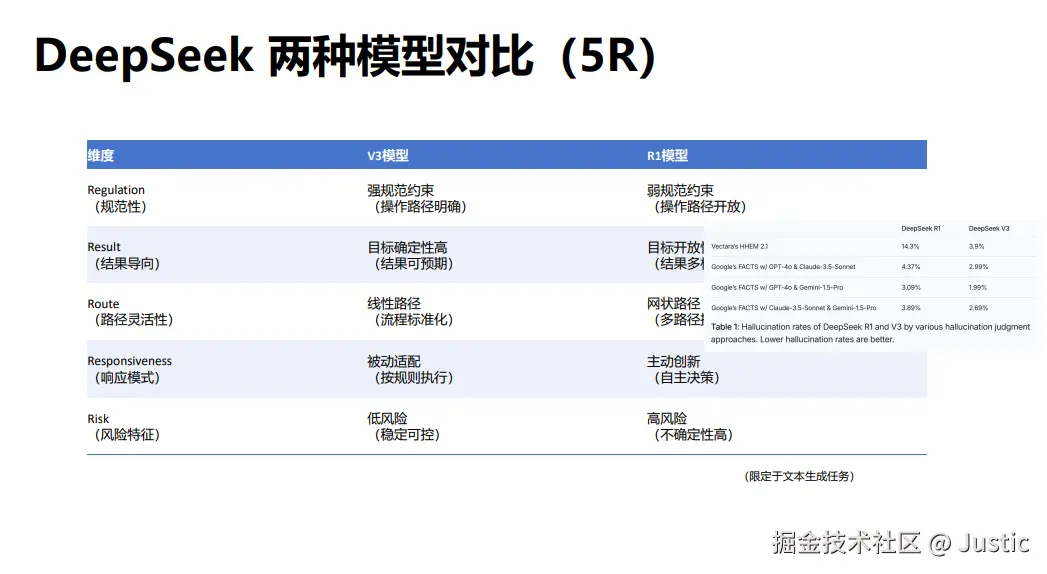The height and width of the screenshot is (574, 1047).
Task: Click the "低风险（稳定可控）" cell
Action: point(403,426)
